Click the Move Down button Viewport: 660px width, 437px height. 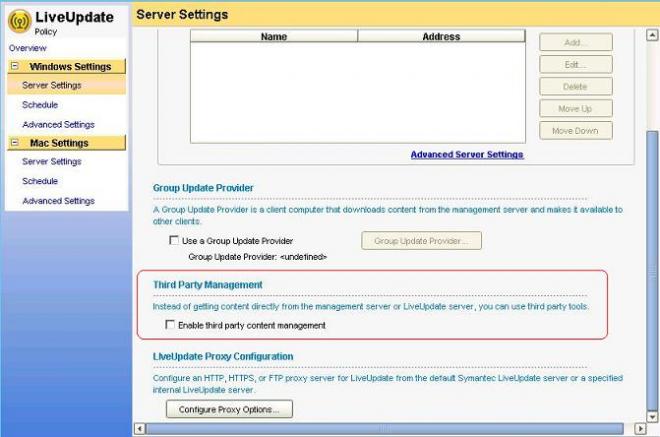[575, 131]
